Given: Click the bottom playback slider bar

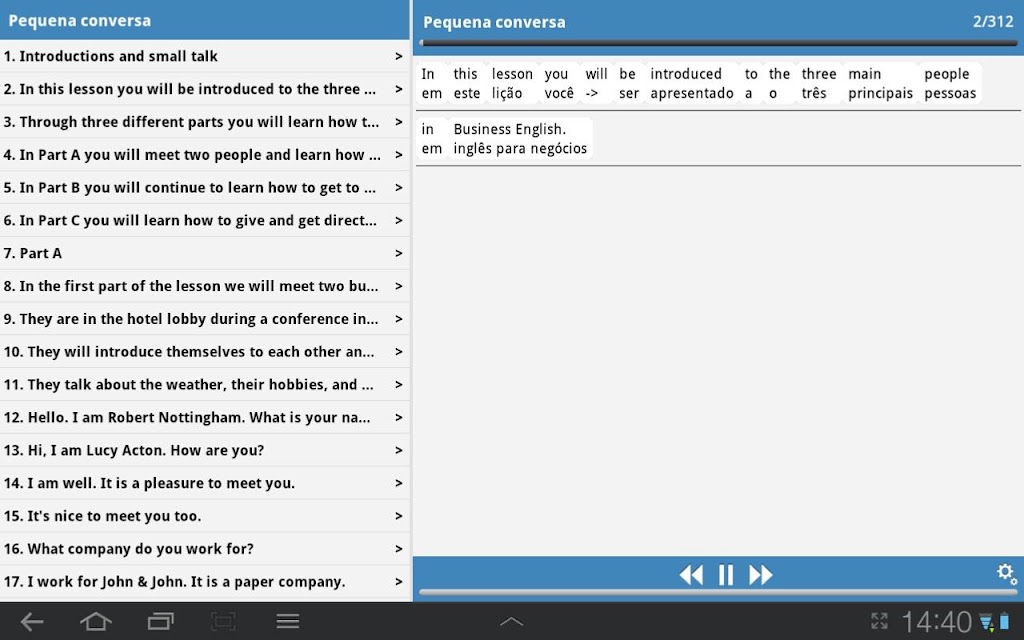Looking at the screenshot, I should tap(718, 592).
